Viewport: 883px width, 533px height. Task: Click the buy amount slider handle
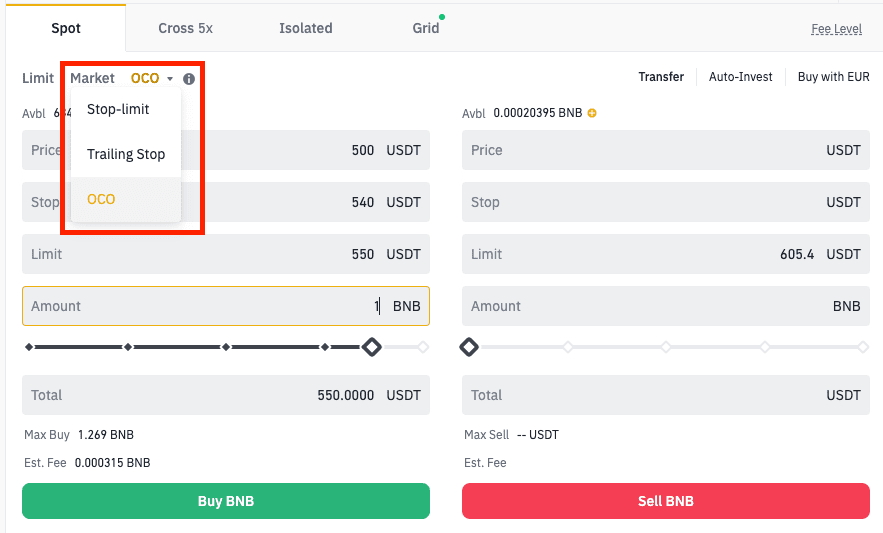click(371, 347)
